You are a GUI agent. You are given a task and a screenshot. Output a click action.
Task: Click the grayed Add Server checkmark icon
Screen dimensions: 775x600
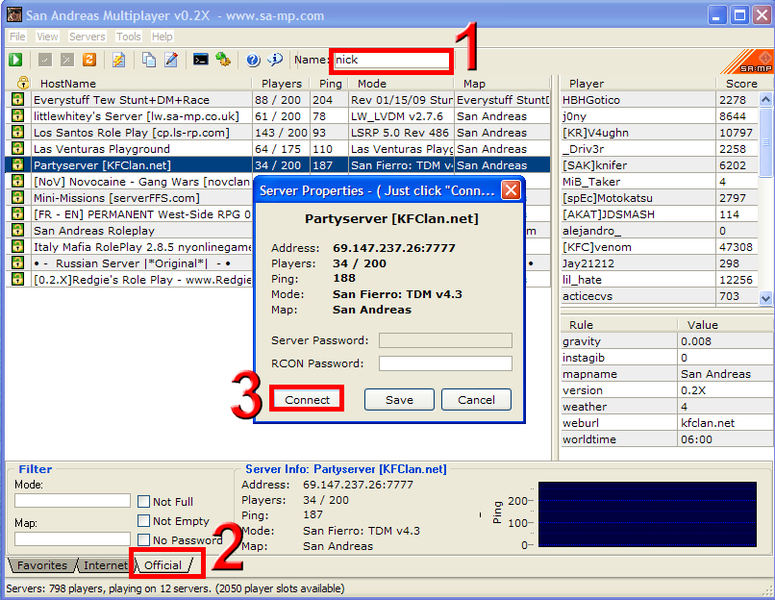45,60
